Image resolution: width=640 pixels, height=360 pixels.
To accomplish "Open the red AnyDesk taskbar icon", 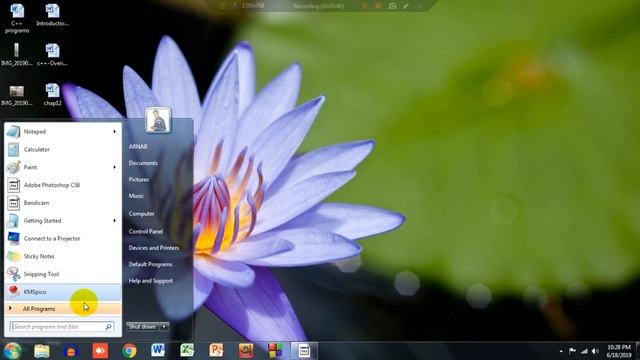I will click(100, 351).
